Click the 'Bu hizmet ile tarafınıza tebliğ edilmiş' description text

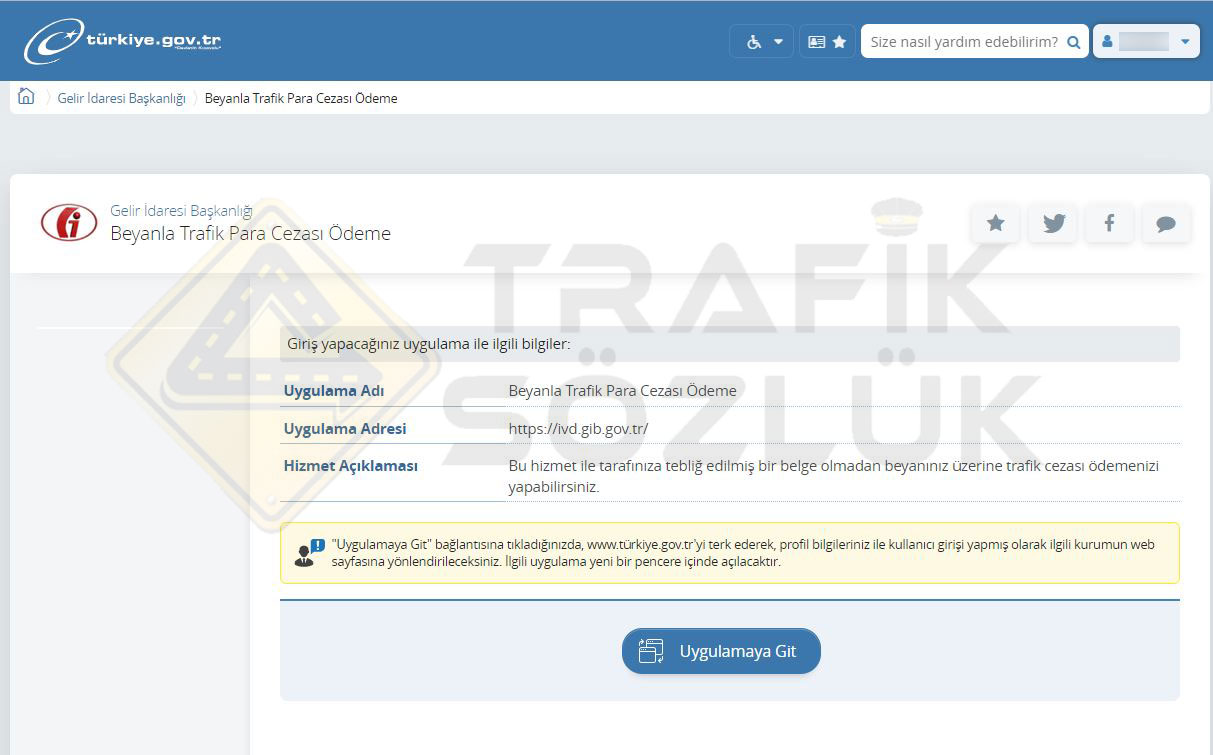pos(834,477)
